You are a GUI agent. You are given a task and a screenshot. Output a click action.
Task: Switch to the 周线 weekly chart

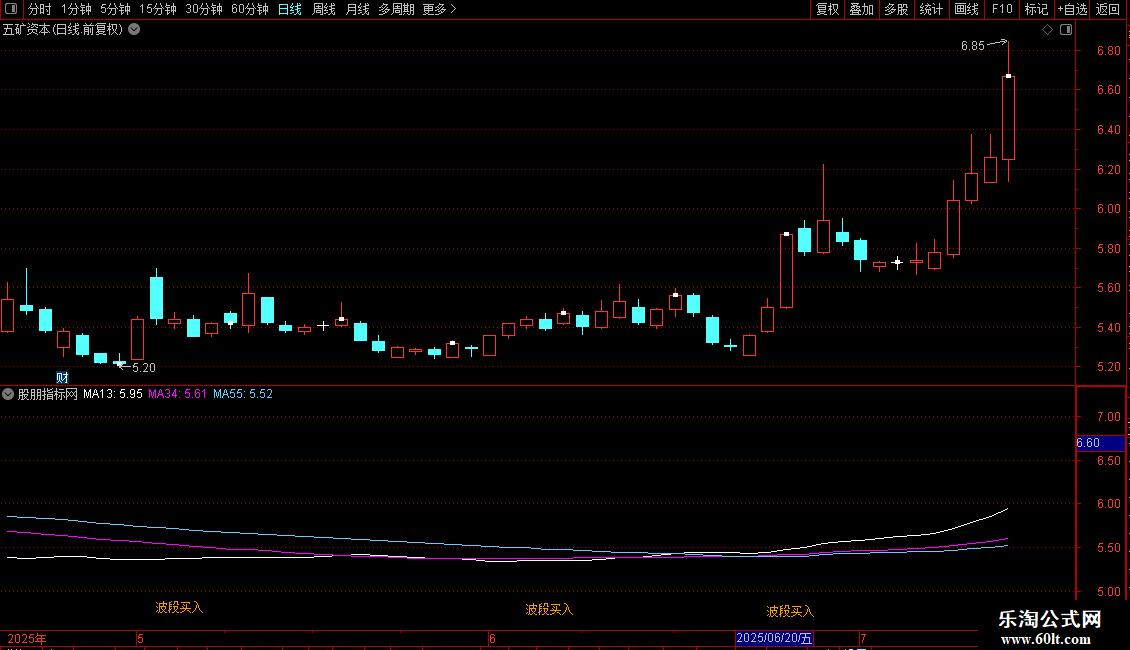tap(324, 9)
